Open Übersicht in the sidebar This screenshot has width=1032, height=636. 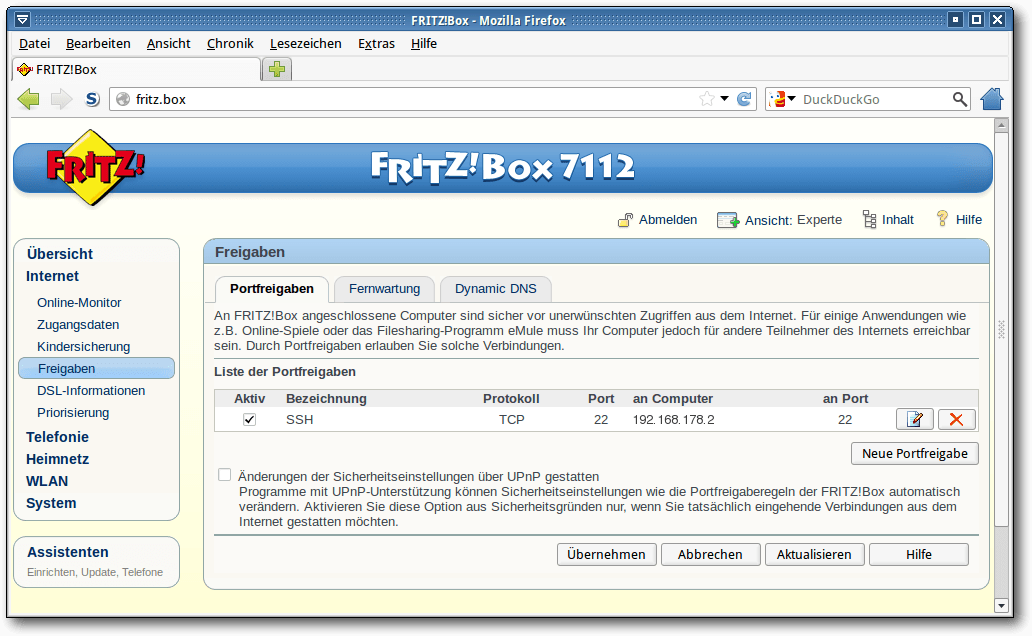click(x=60, y=254)
